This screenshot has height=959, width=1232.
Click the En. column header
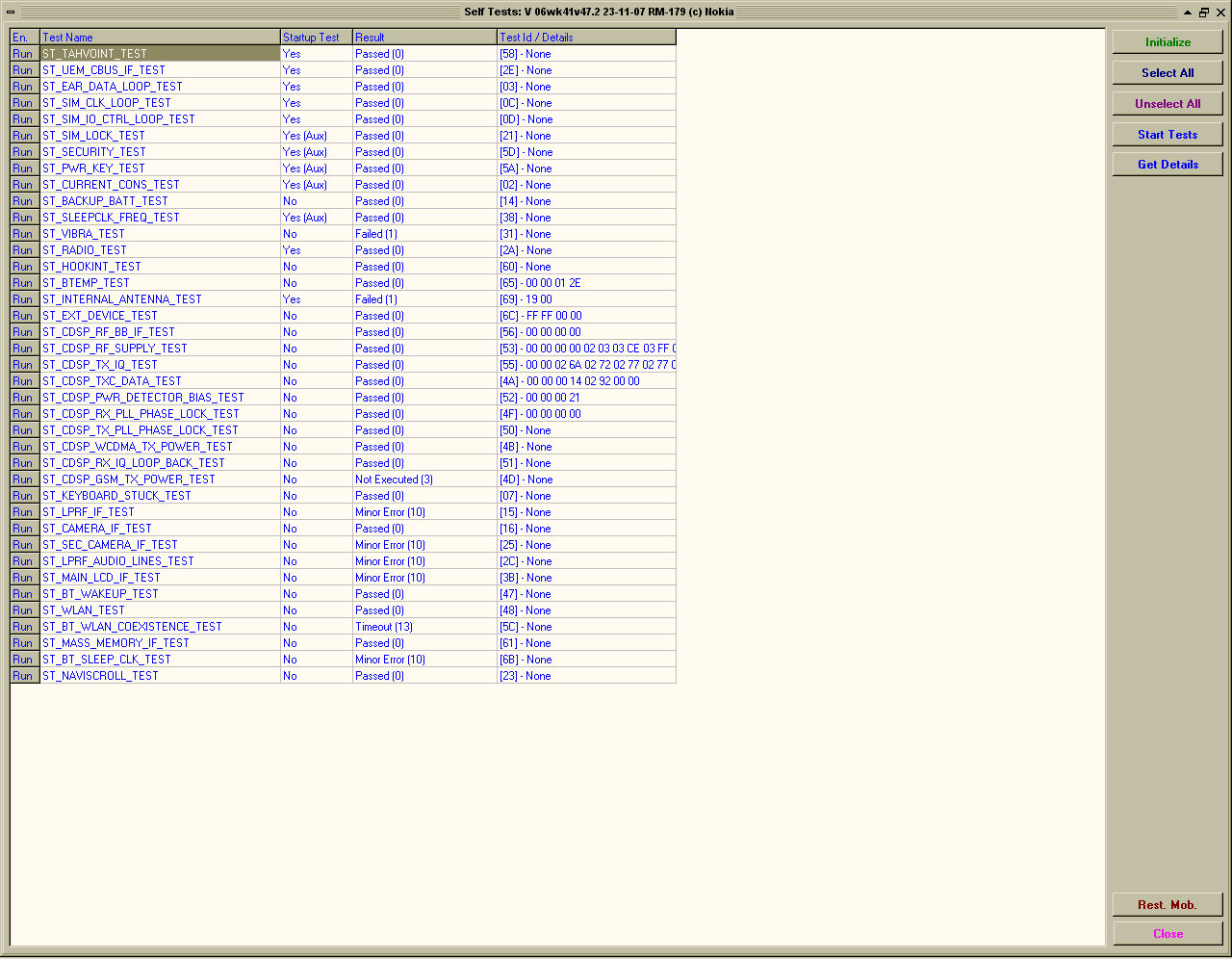click(25, 38)
